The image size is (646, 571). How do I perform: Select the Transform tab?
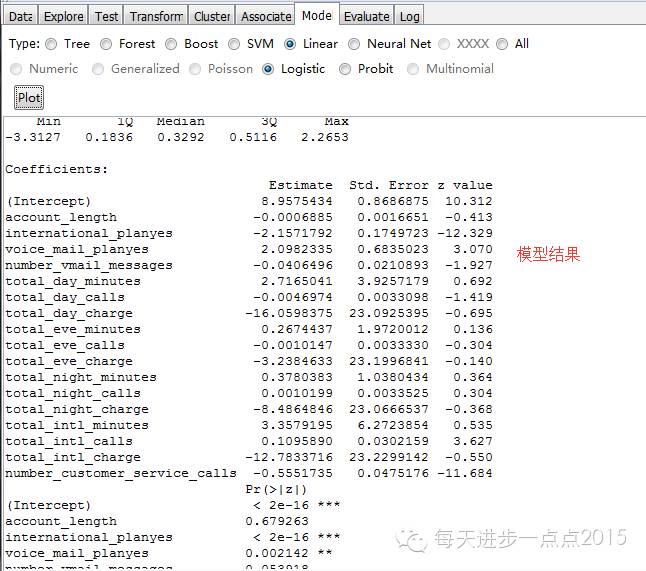tap(156, 16)
